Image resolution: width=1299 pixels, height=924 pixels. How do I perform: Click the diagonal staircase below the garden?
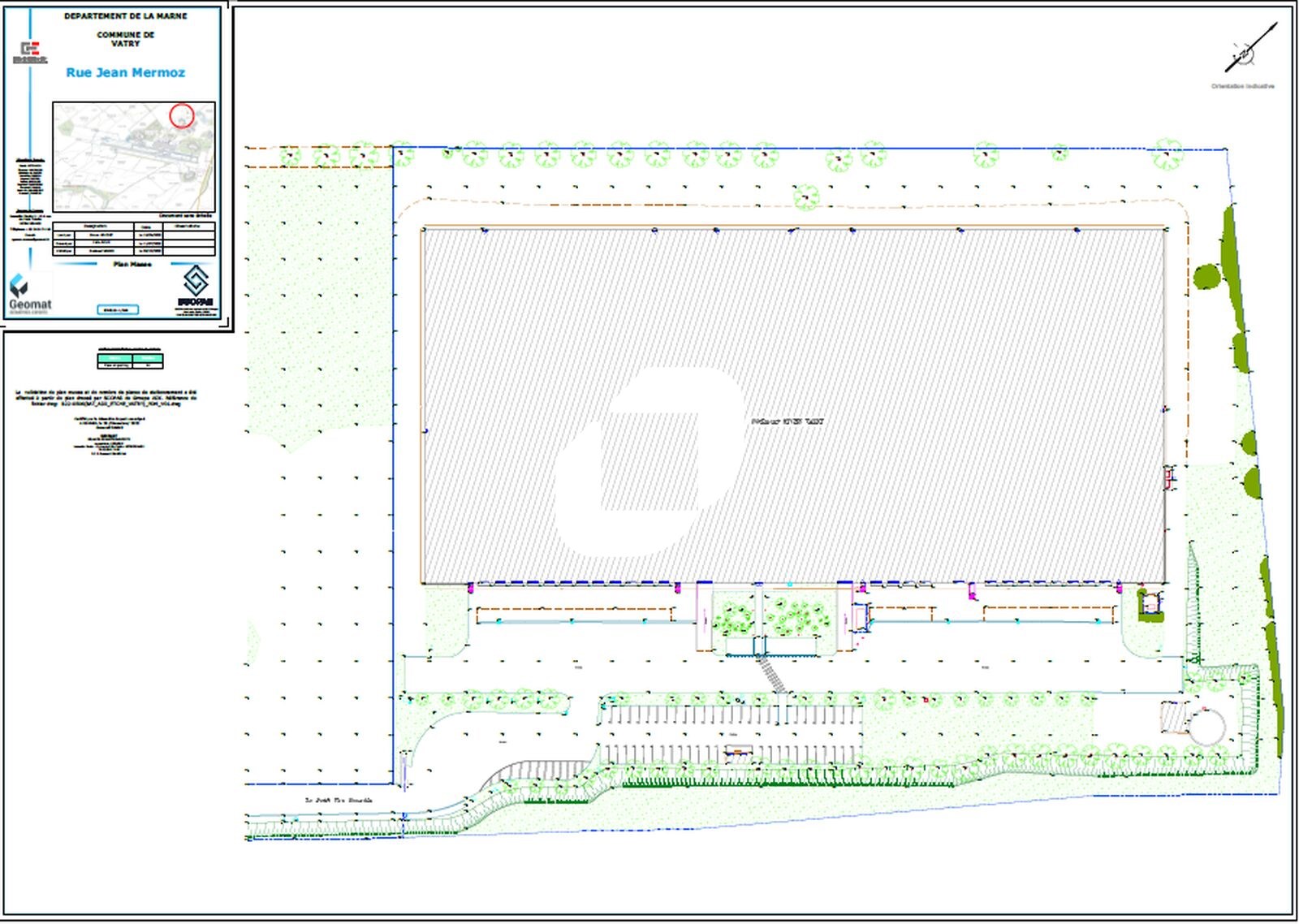click(772, 673)
